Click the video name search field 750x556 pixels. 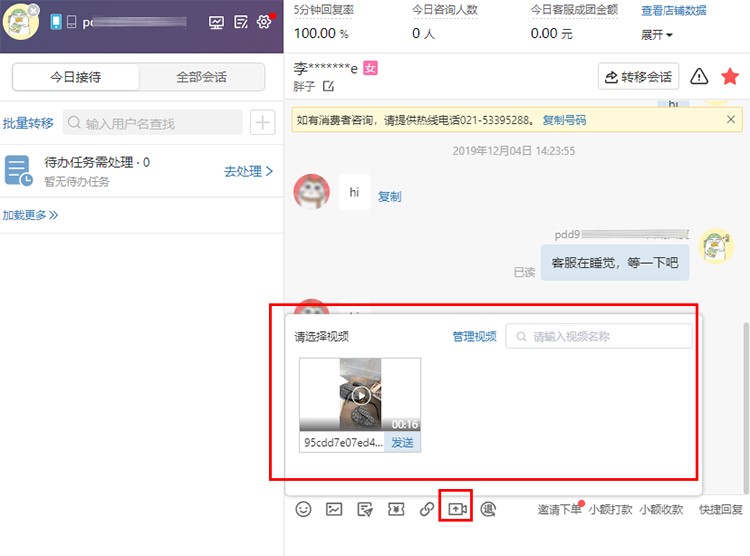599,336
